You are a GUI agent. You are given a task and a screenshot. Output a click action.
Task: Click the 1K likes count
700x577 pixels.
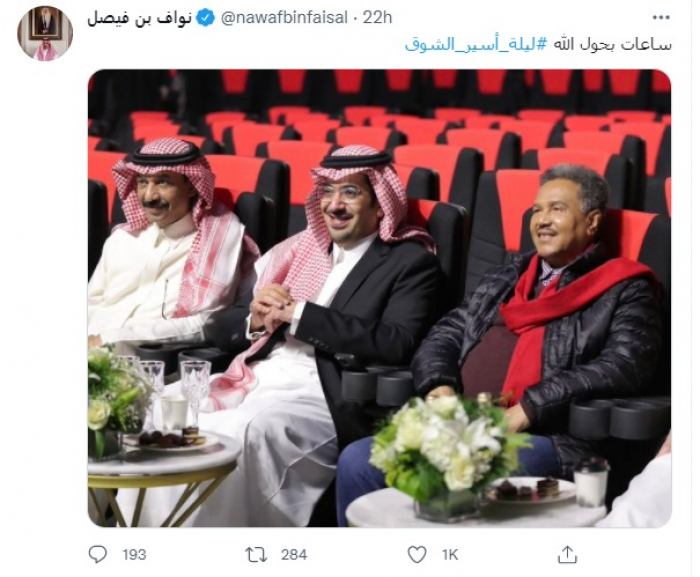pyautogui.click(x=450, y=555)
